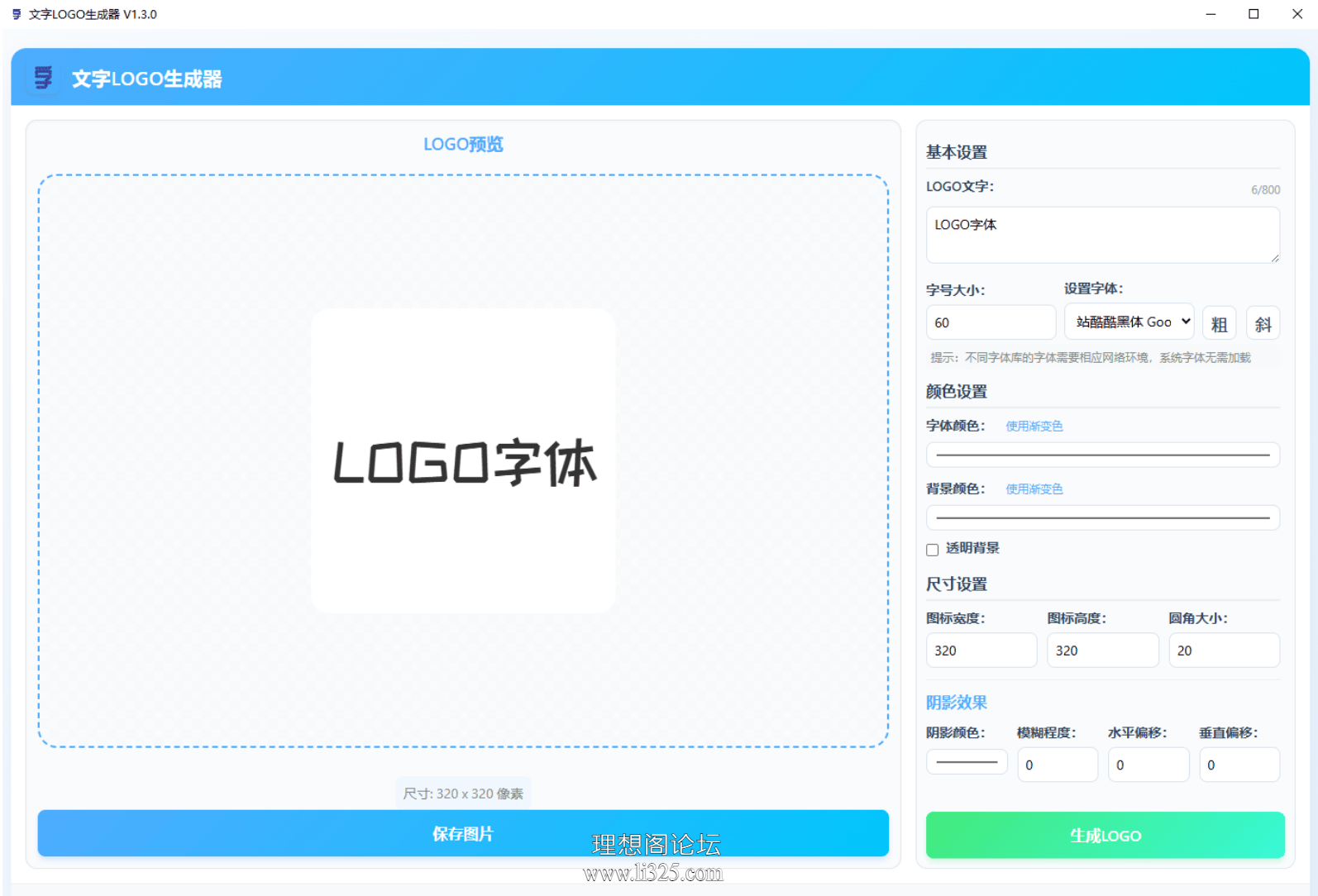
Task: Click the LOGO preview thumbnail image
Action: tap(463, 461)
